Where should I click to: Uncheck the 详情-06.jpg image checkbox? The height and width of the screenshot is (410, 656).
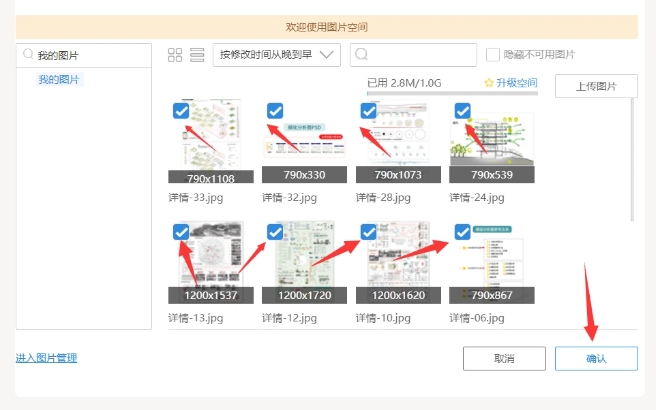coord(462,232)
